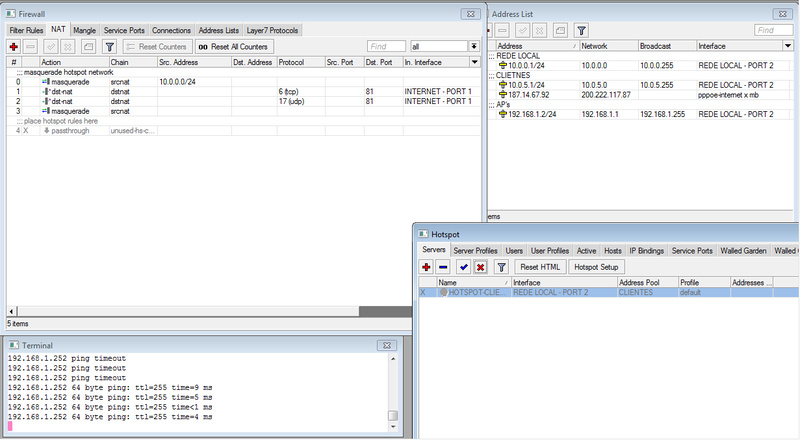Click disable cross in Firewall toolbar
Image resolution: width=800 pixels, height=440 pixels.
[67, 47]
